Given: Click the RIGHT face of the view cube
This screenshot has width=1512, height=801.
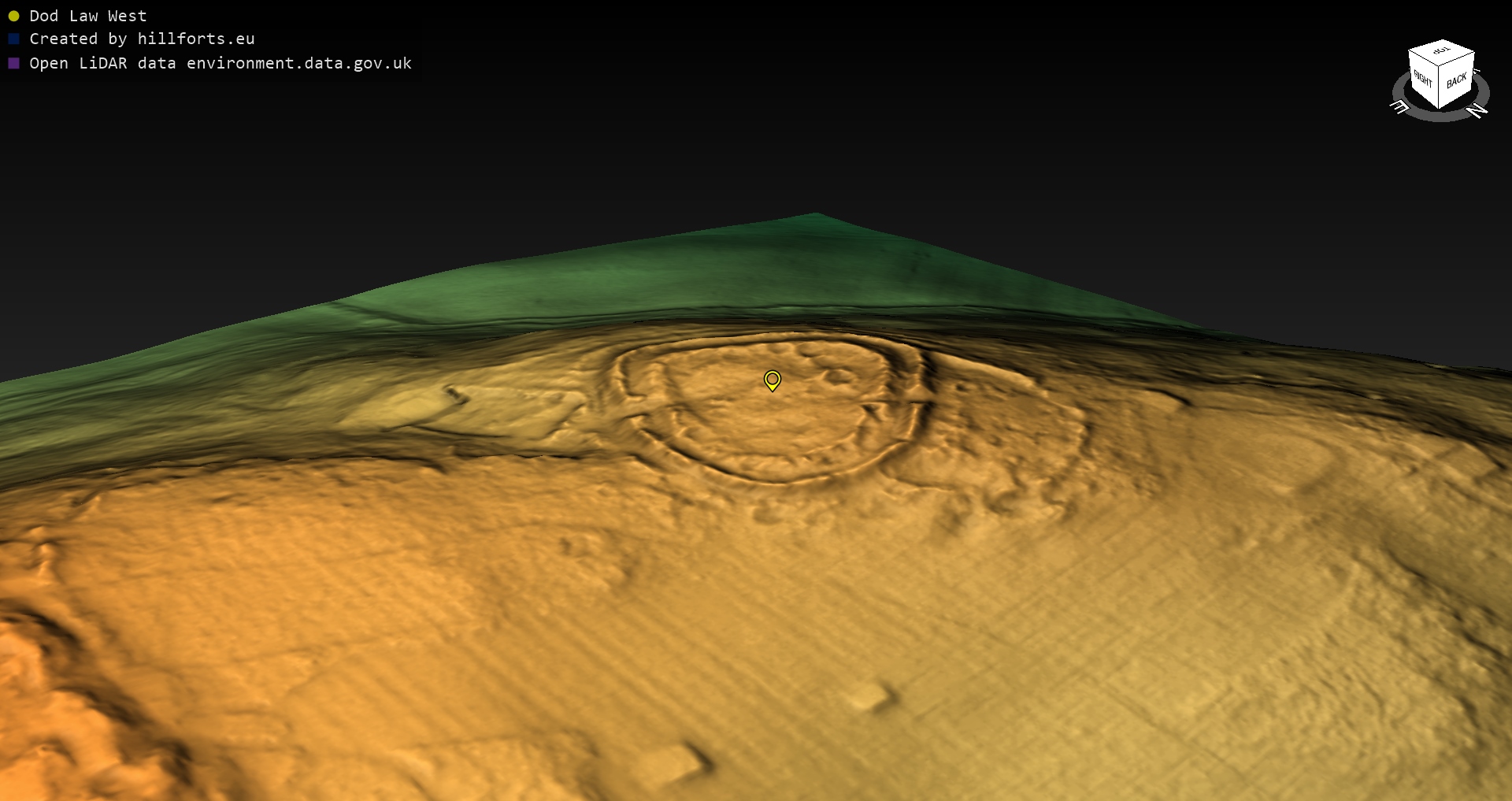Looking at the screenshot, I should 1423,80.
